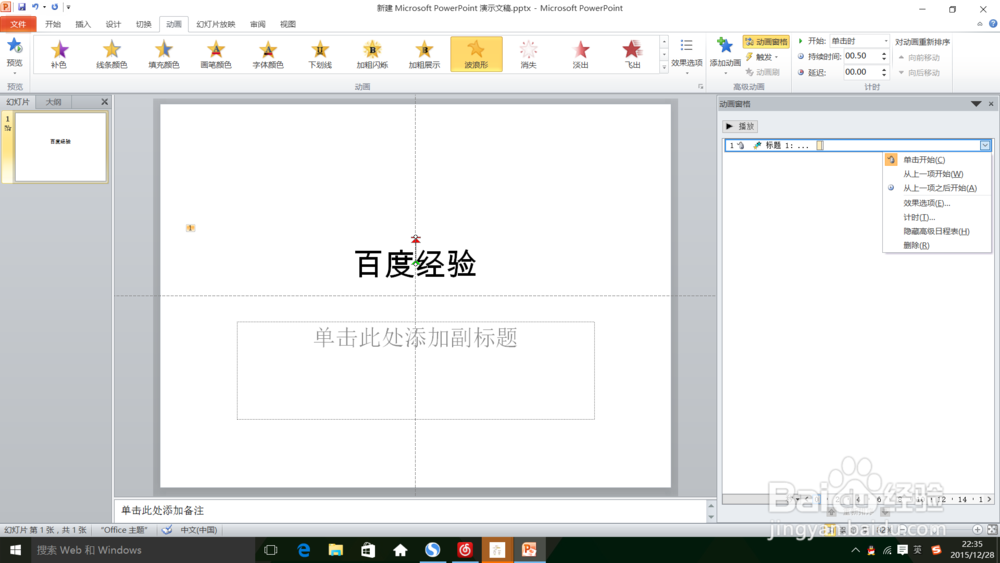This screenshot has width=1000, height=563.
Task: Switch to 大纲 outline tab
Action: tap(54, 102)
